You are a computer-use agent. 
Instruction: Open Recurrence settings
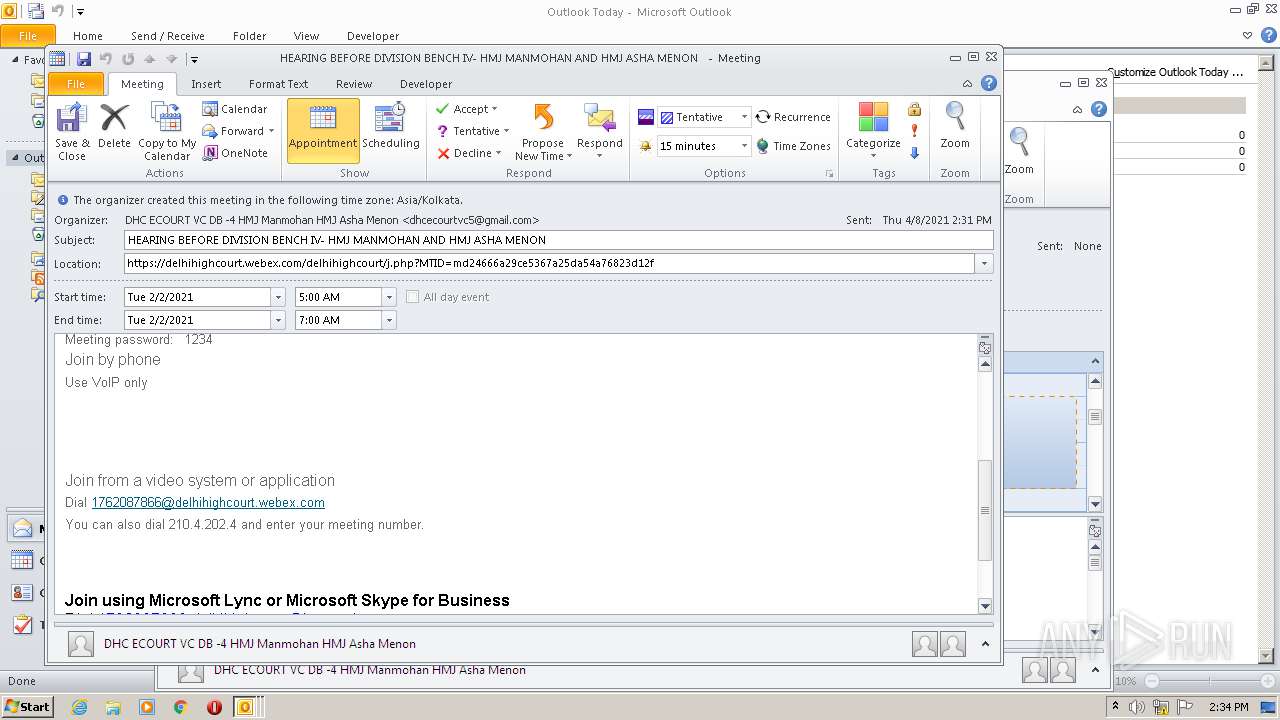pos(793,117)
